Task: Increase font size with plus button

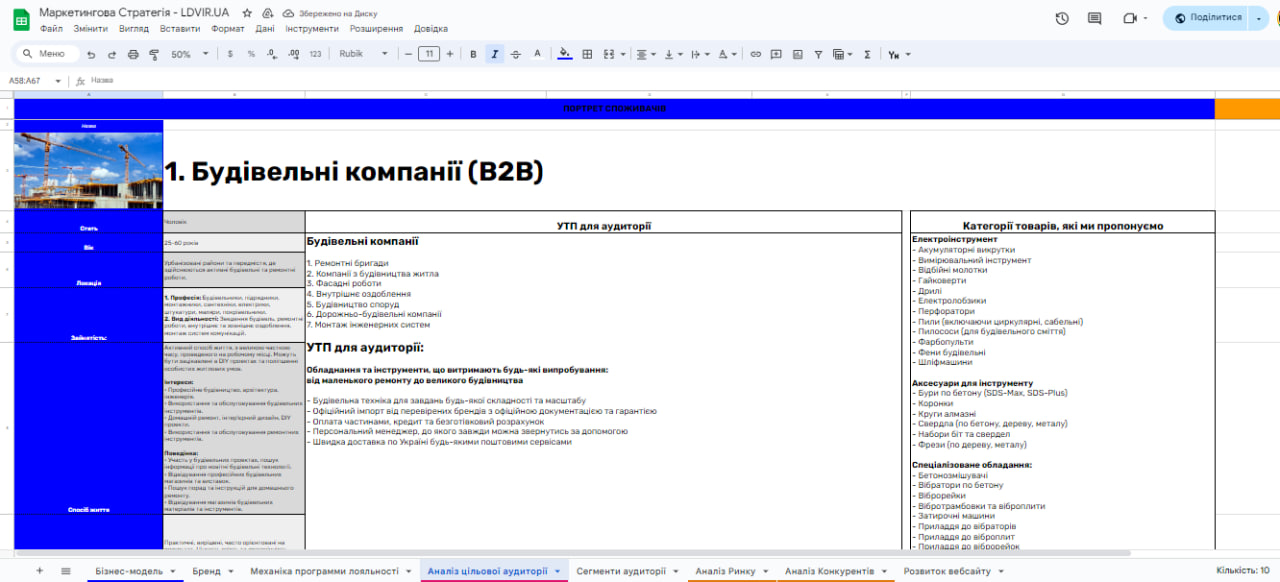Action: tap(450, 54)
